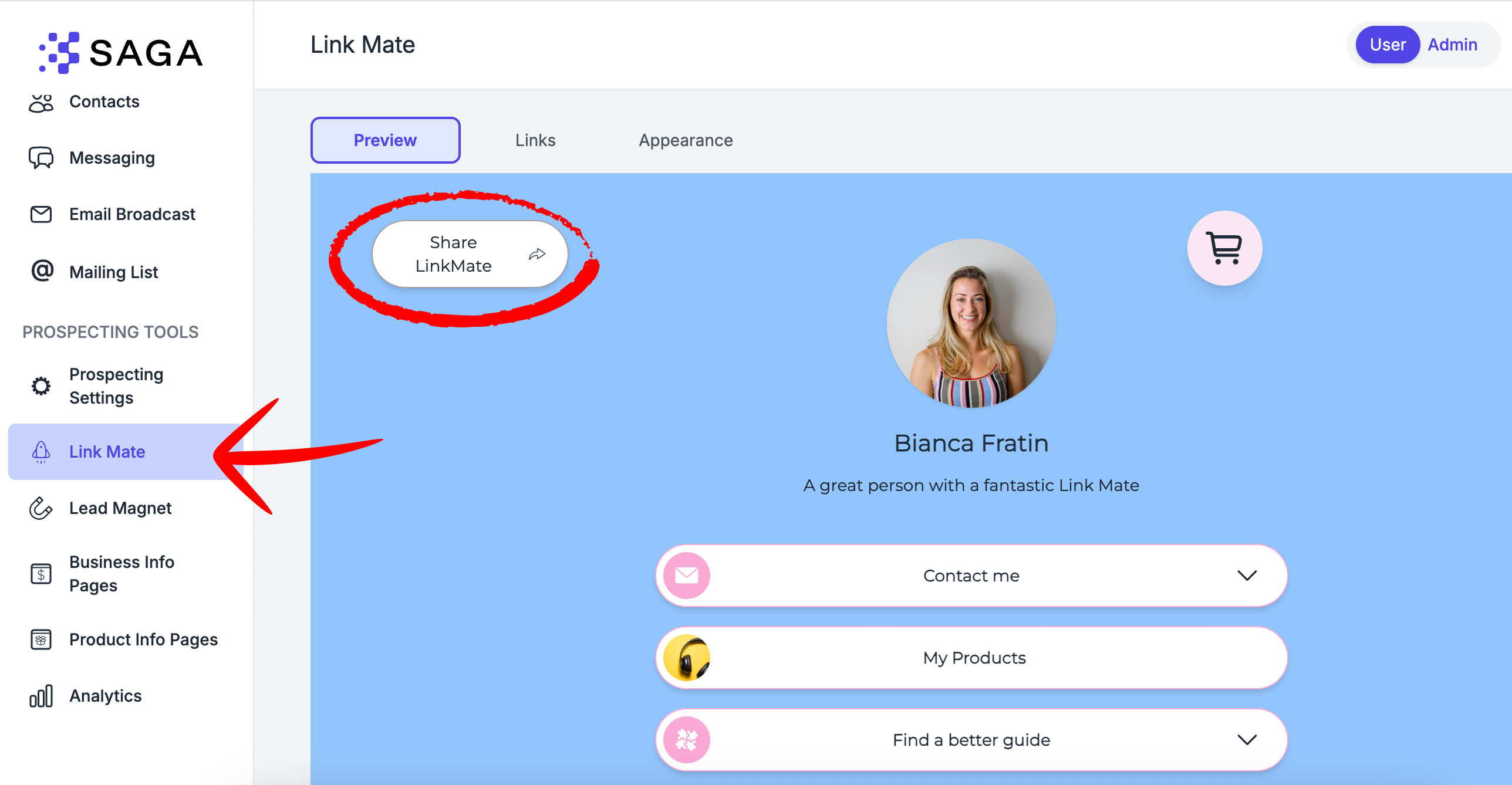Click the Analytics bar chart icon
1512x785 pixels.
tap(41, 696)
